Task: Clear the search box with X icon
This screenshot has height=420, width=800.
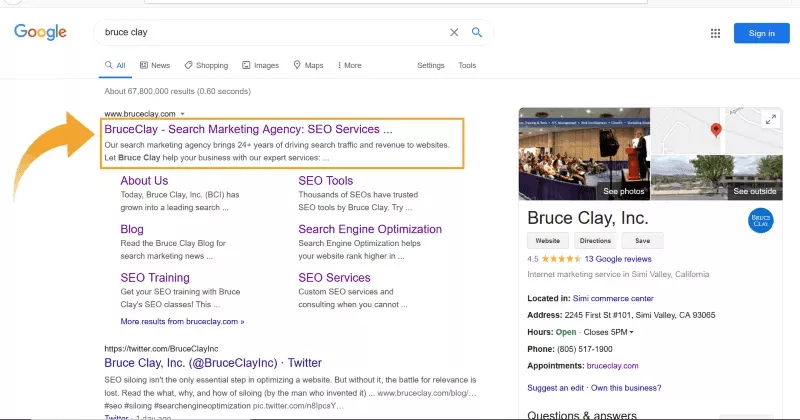Action: (x=454, y=32)
